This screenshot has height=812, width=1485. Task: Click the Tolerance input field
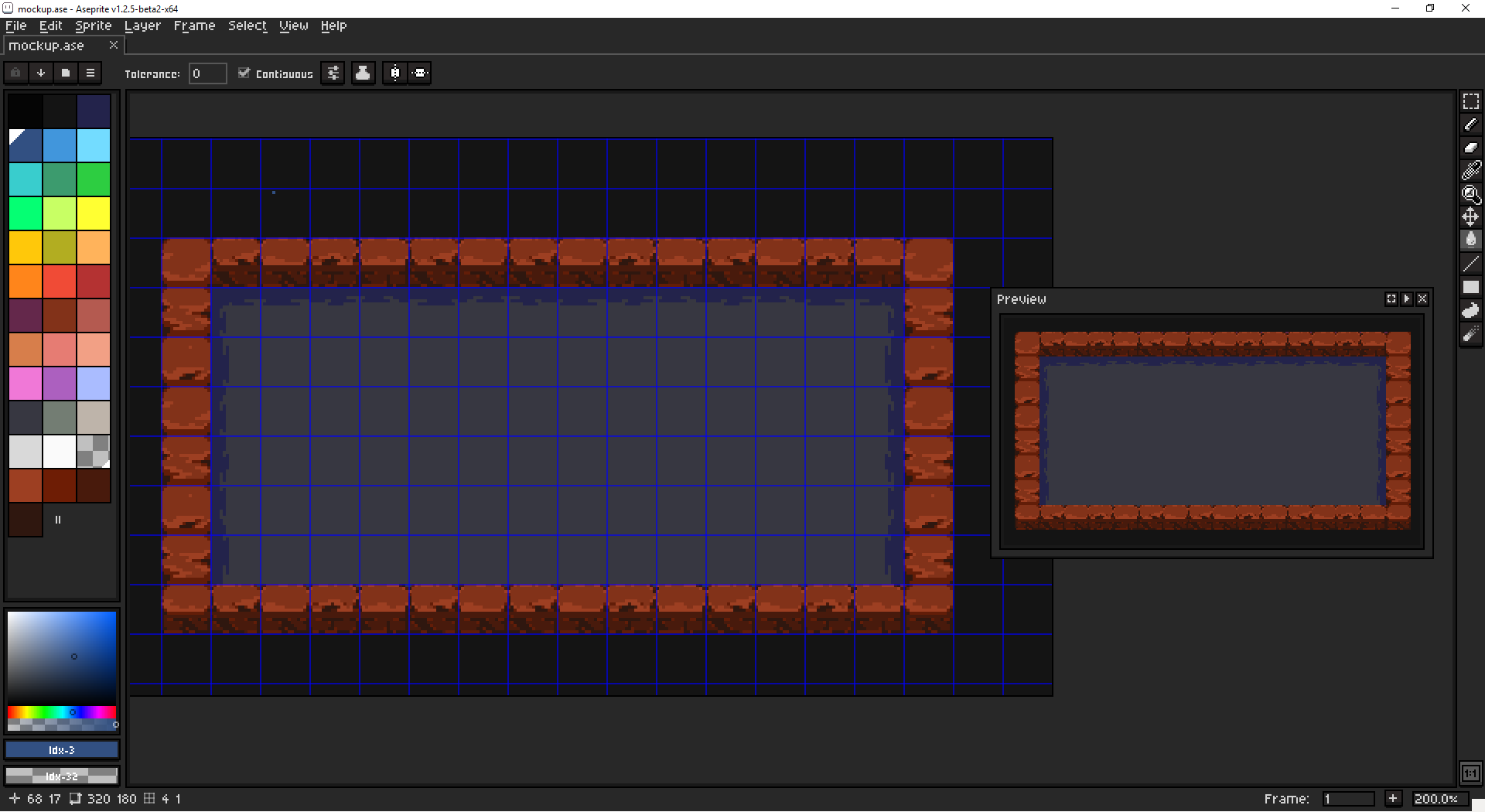[207, 73]
